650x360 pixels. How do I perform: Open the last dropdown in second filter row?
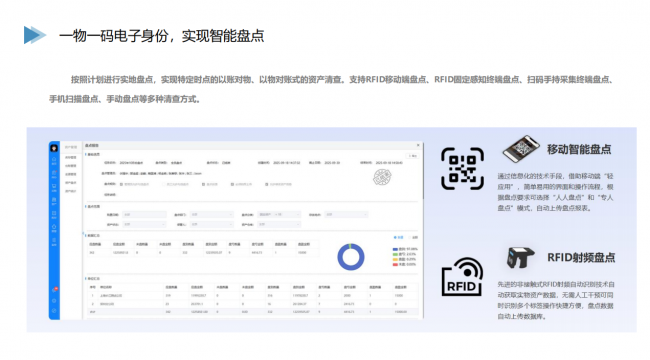(279, 224)
